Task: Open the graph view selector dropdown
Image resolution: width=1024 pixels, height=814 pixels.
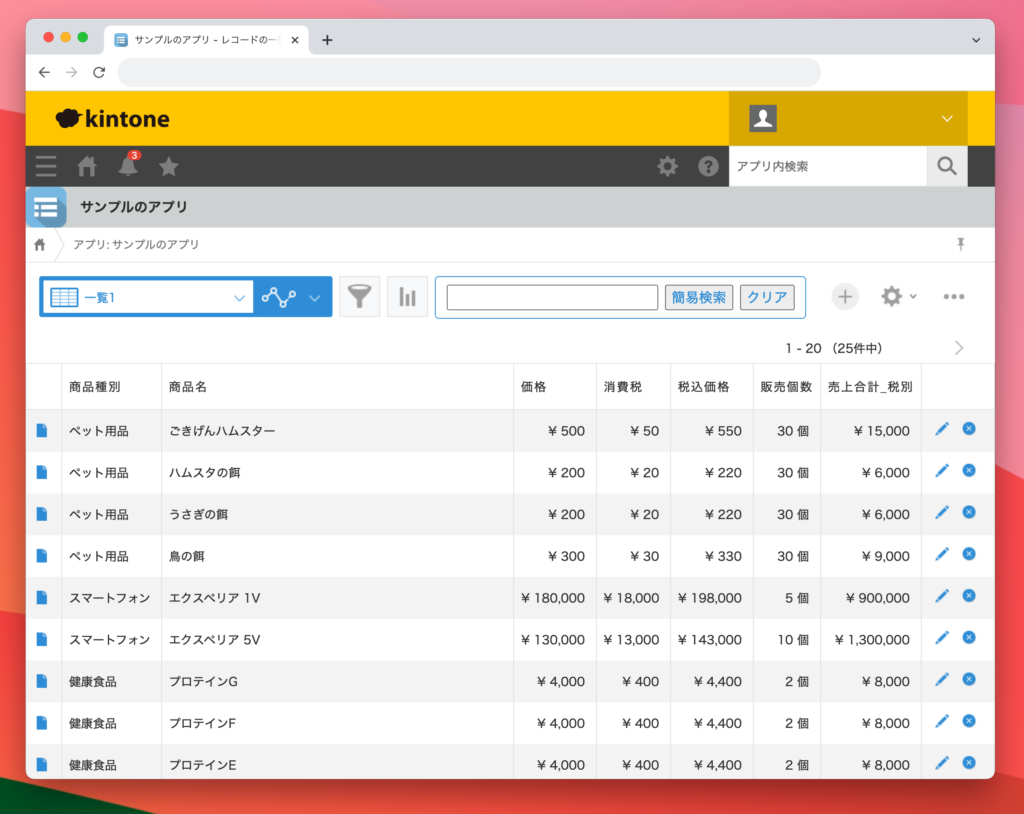Action: tap(313, 297)
